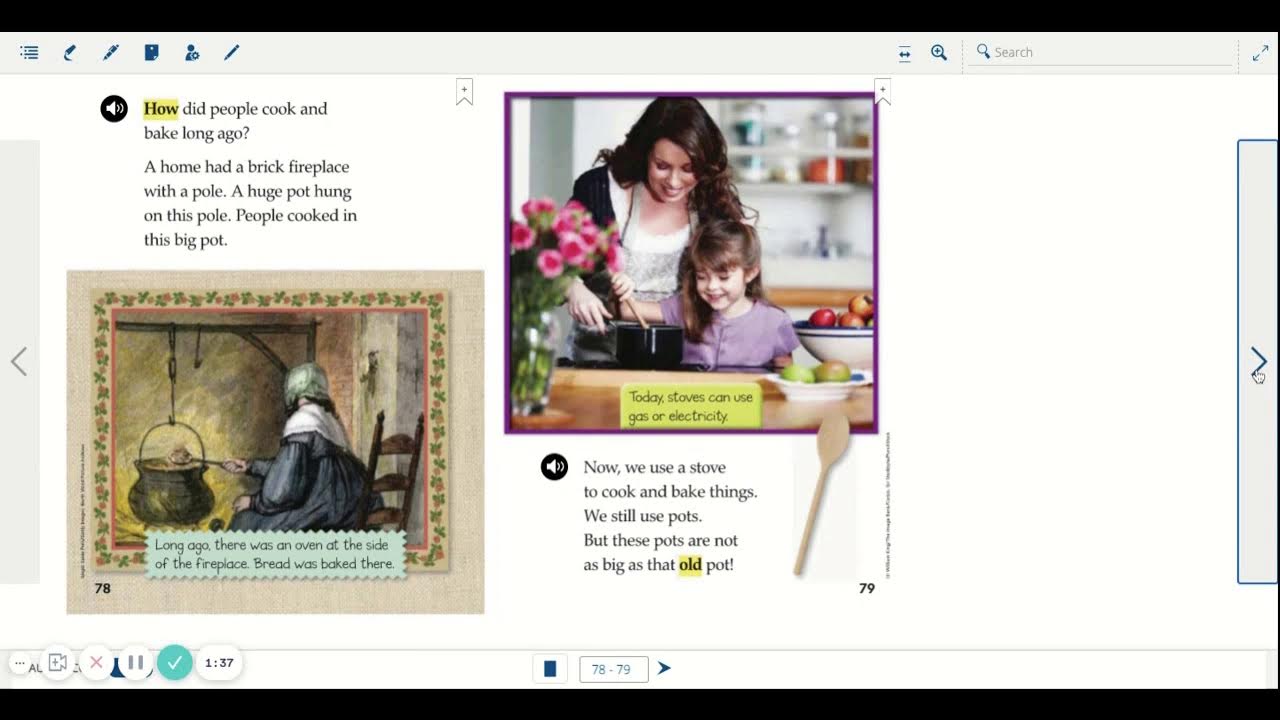
Task: Go to the previous page arrow
Action: tap(19, 361)
